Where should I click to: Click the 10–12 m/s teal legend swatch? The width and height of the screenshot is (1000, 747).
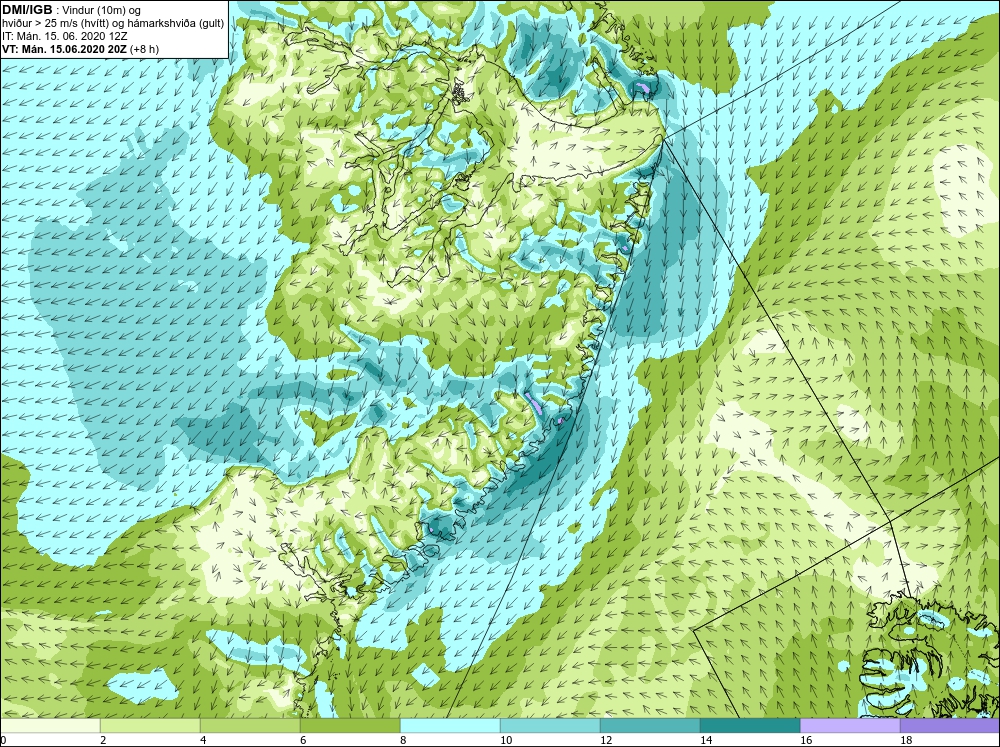tap(550, 726)
